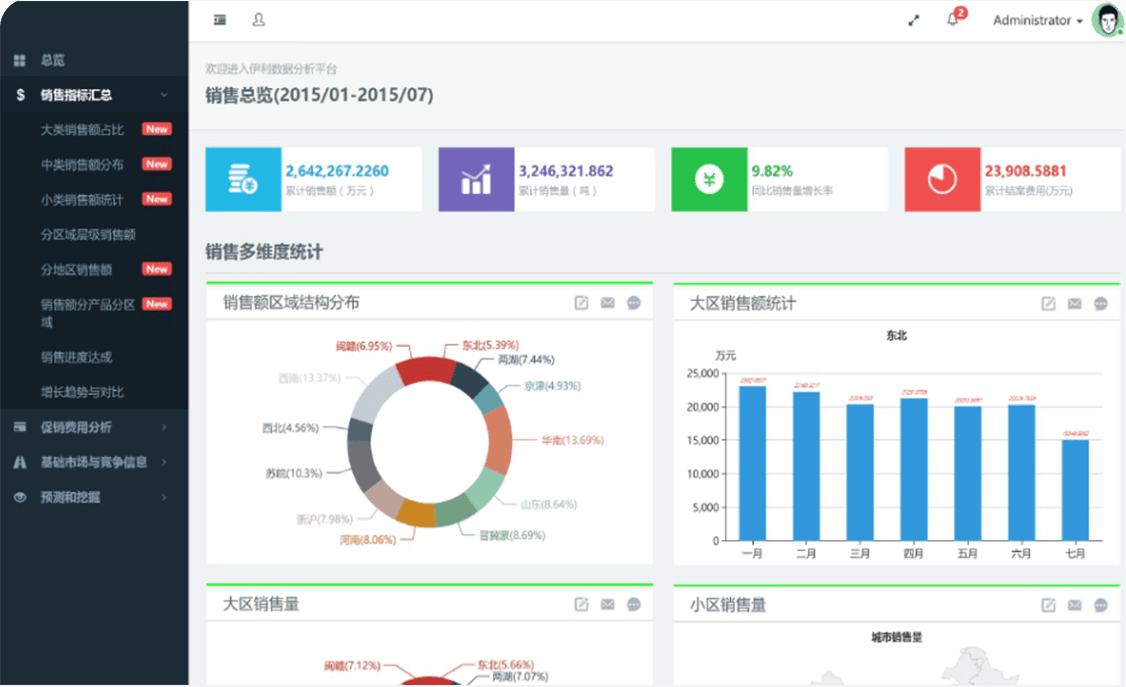1126x687 pixels.
Task: Edit the 大区销售额统计 panel via pencil icon
Action: tap(1048, 304)
